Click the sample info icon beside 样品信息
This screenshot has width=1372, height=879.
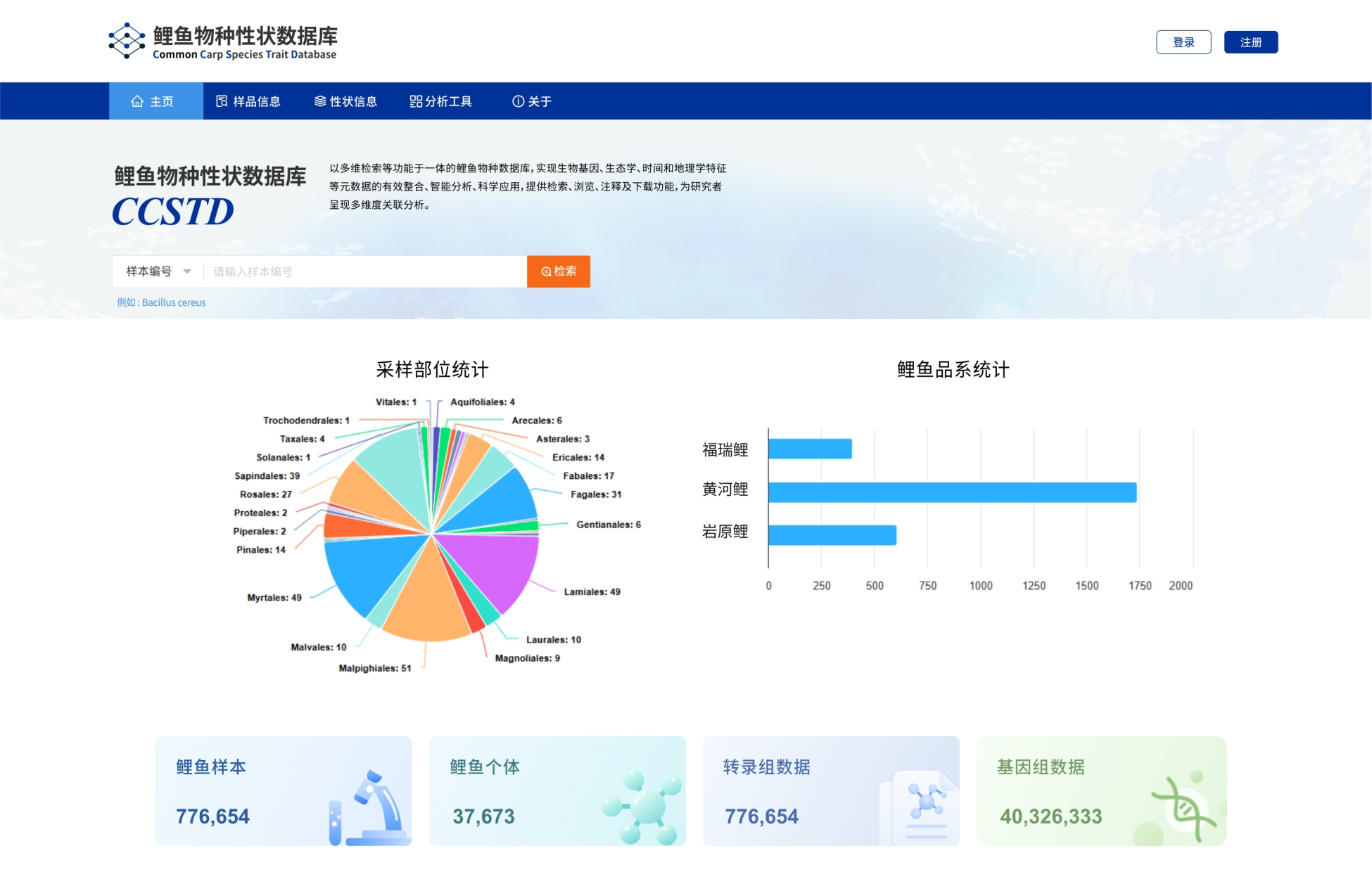pyautogui.click(x=220, y=101)
